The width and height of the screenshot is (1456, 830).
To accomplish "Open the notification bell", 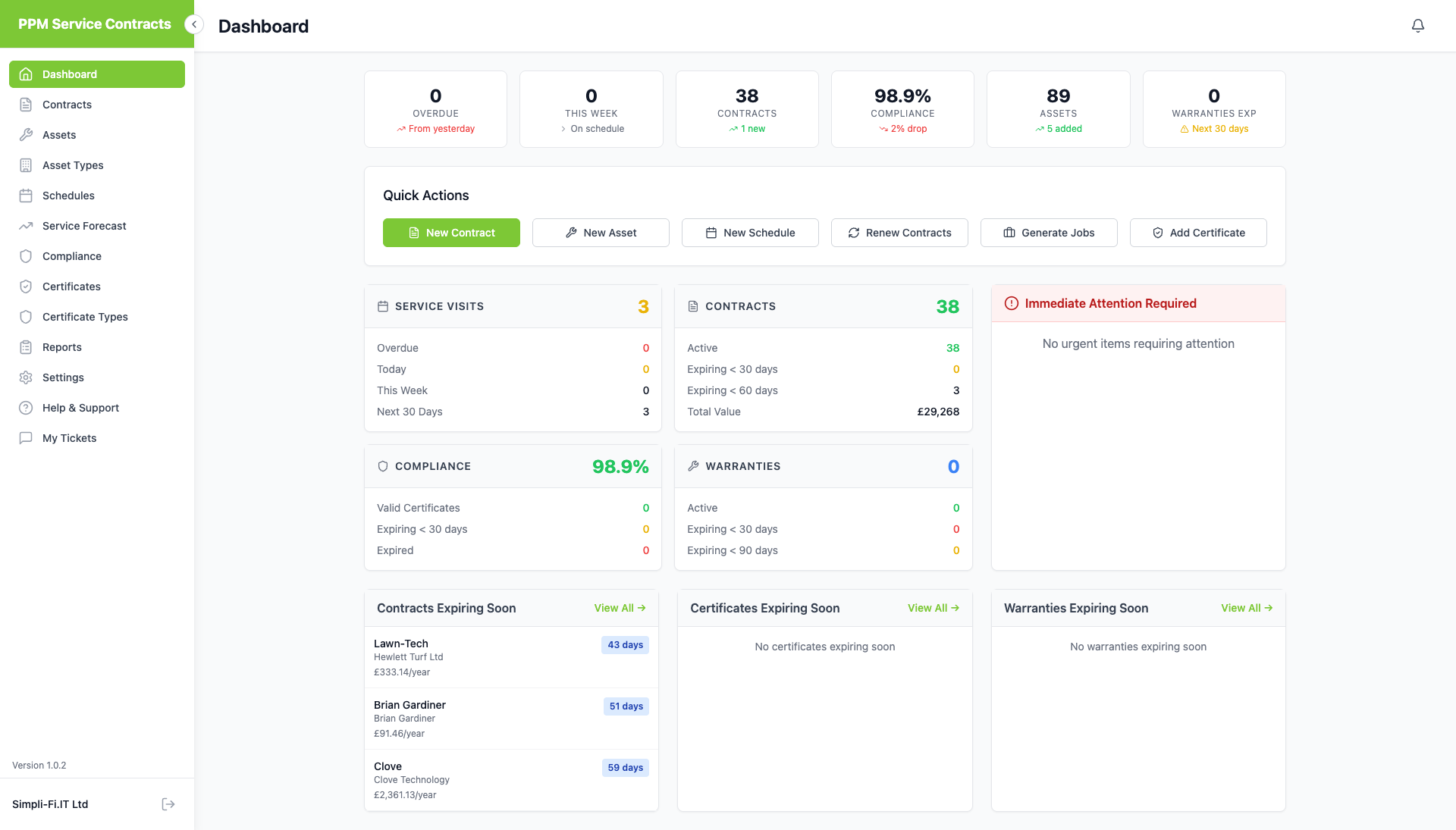I will [x=1418, y=25].
